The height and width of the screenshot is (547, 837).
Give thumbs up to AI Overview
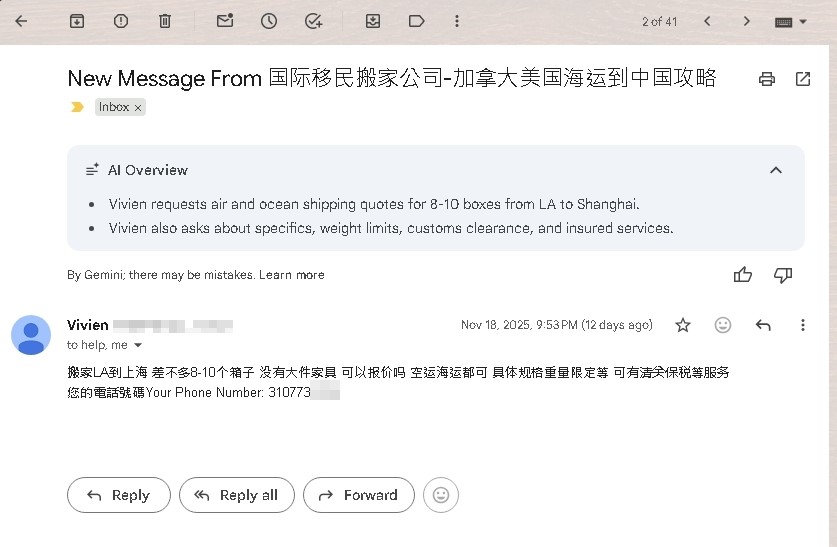pos(743,275)
